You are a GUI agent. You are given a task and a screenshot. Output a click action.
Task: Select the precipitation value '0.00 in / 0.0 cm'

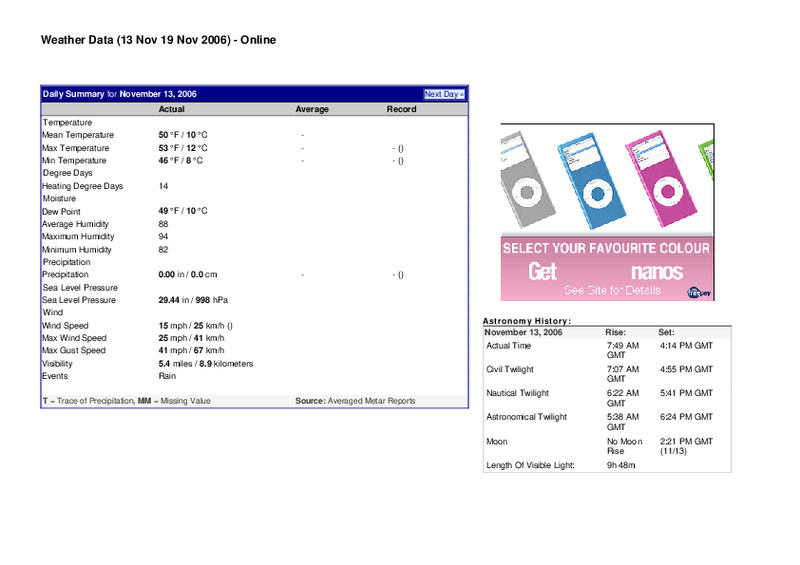point(188,274)
